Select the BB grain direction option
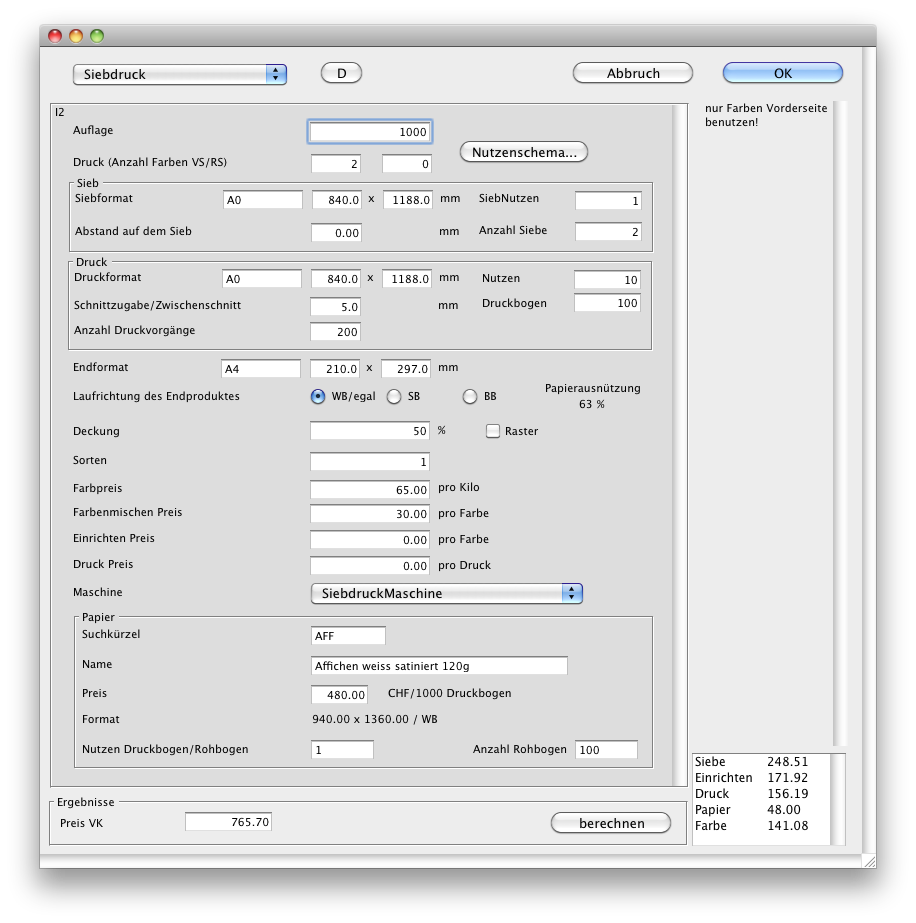 pyautogui.click(x=470, y=397)
